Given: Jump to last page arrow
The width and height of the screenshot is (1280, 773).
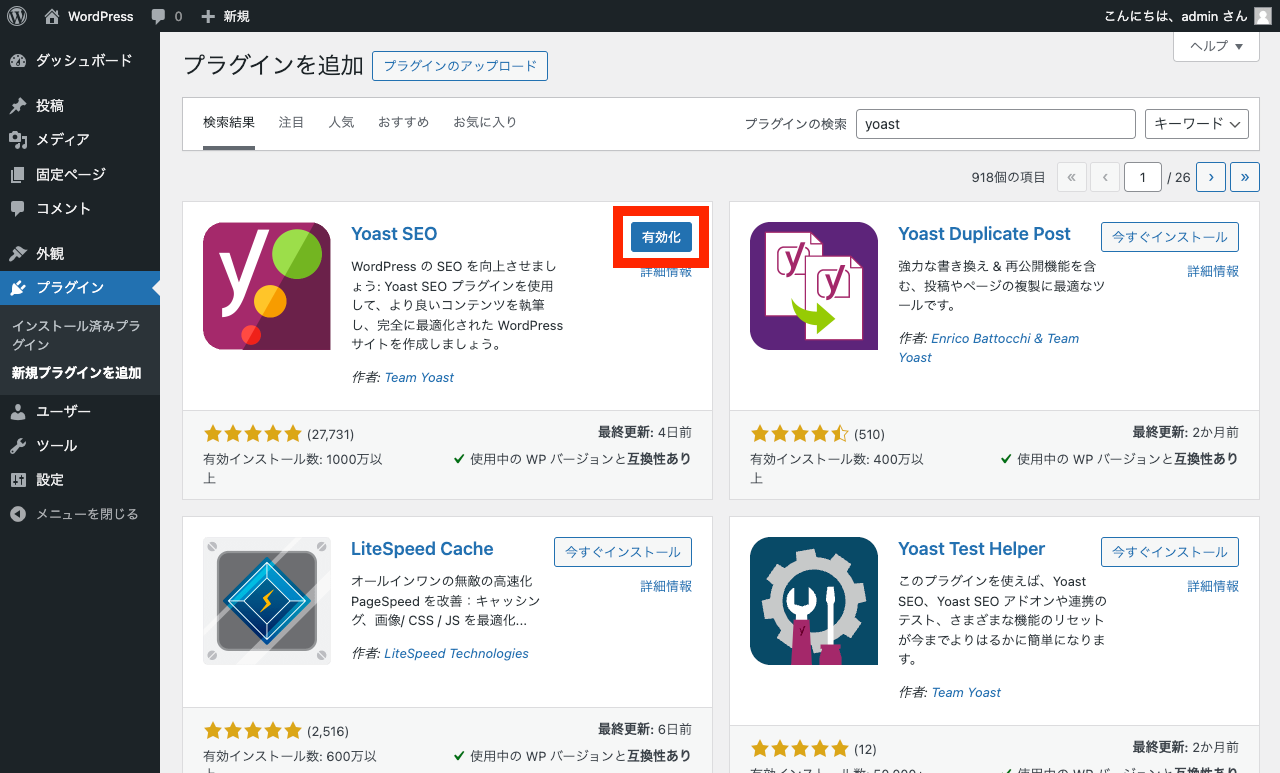Looking at the screenshot, I should (x=1245, y=177).
